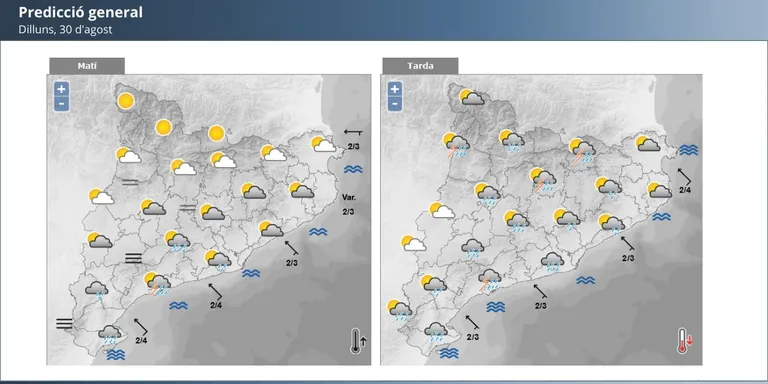
Task: Click the topmost fog-lines icon on the Matí map
Action: pyautogui.click(x=130, y=183)
